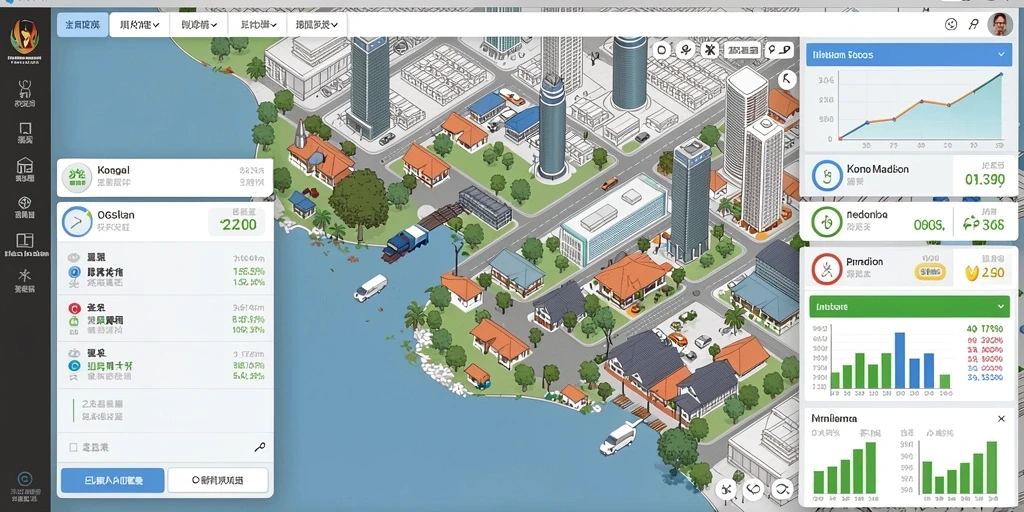Click the blue primary button at panel bottom
This screenshot has height=512, width=1024.
(112, 480)
